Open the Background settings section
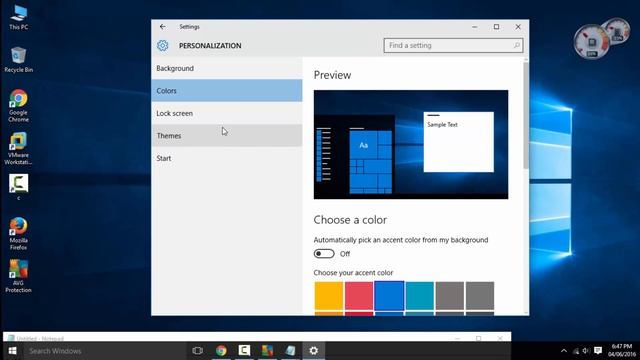The height and width of the screenshot is (360, 640). [227, 68]
